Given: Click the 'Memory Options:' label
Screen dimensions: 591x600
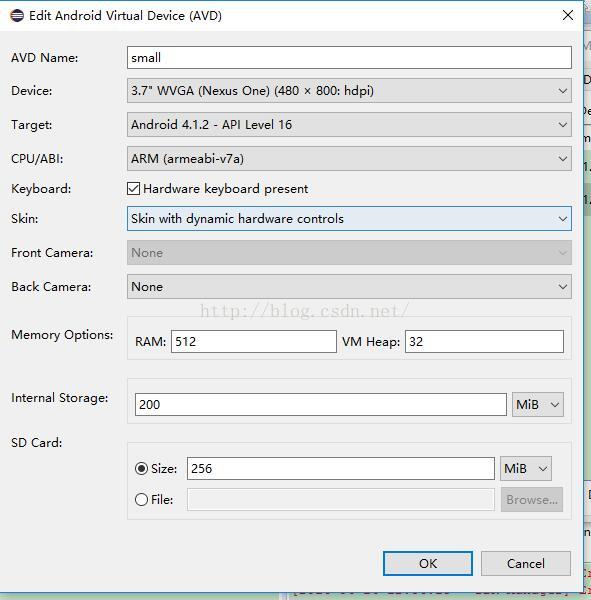Looking at the screenshot, I should pos(62,335).
